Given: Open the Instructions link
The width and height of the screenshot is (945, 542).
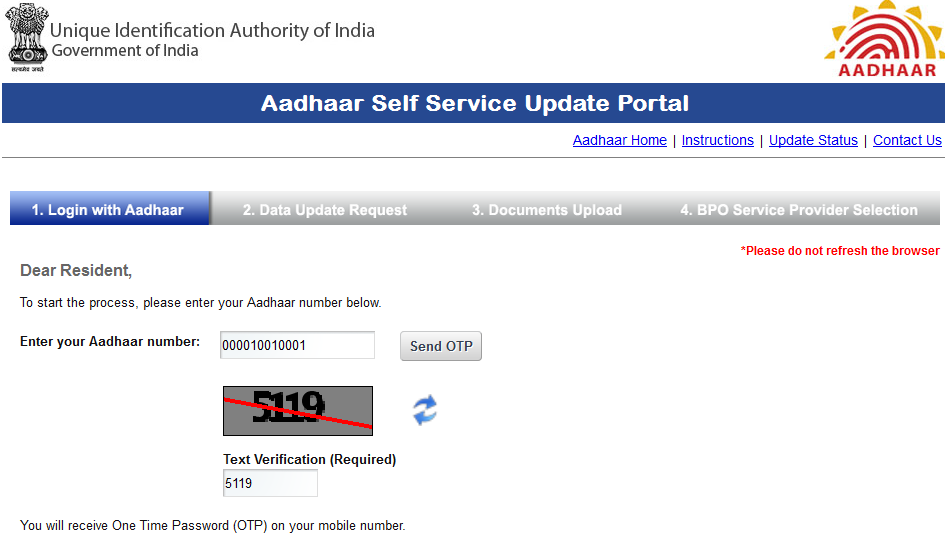Looking at the screenshot, I should [717, 140].
